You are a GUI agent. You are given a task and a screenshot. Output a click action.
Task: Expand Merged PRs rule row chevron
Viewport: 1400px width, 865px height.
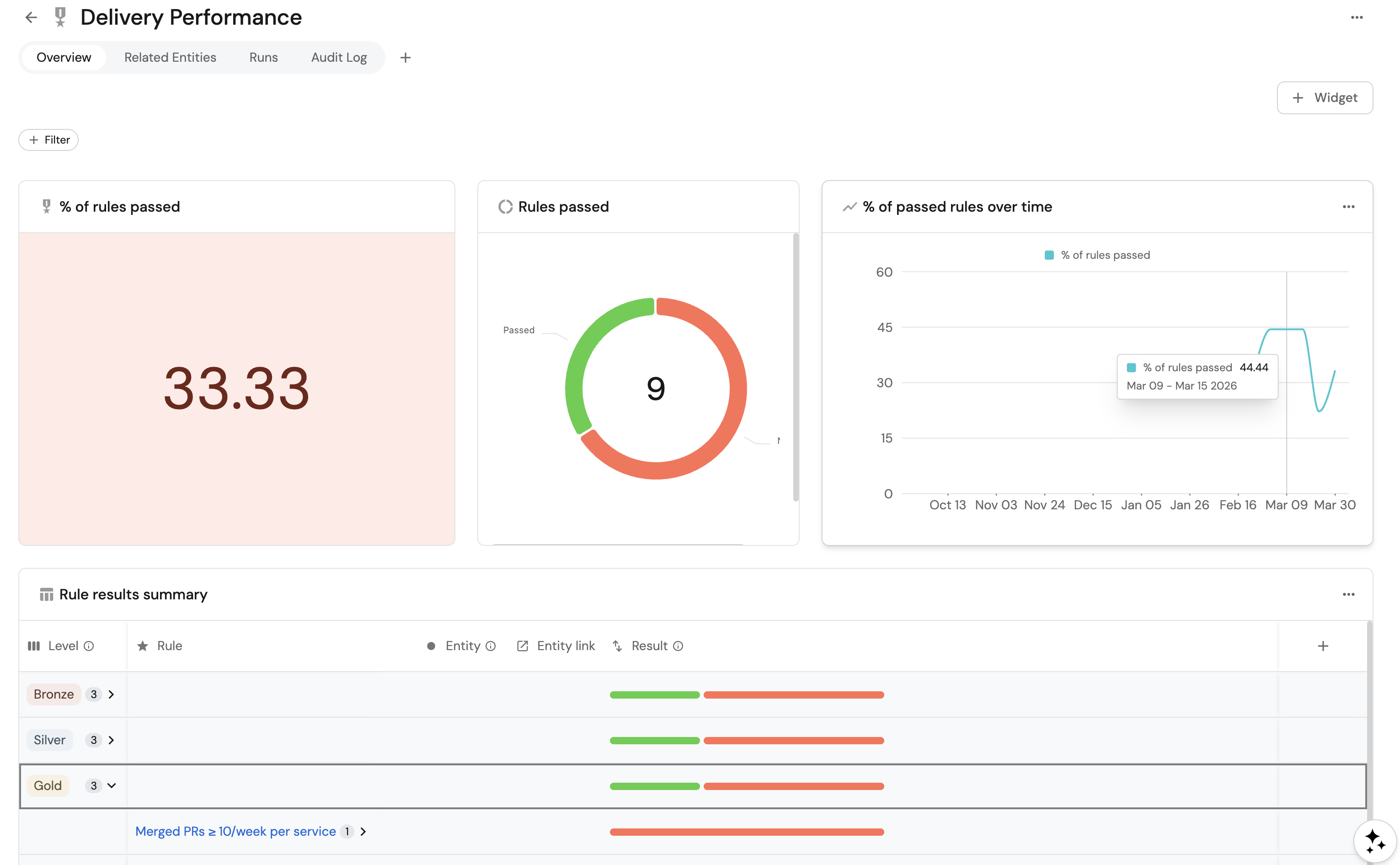coord(363,831)
